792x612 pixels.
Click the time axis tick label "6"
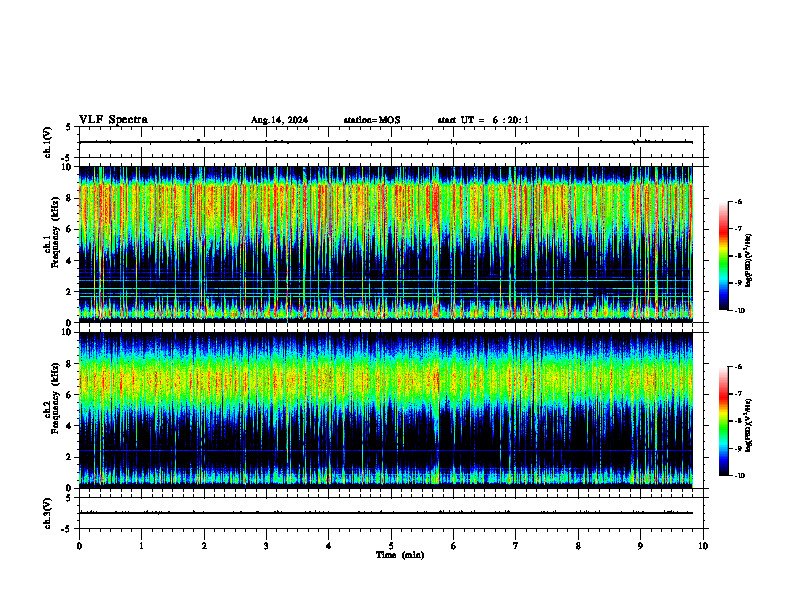click(x=454, y=546)
